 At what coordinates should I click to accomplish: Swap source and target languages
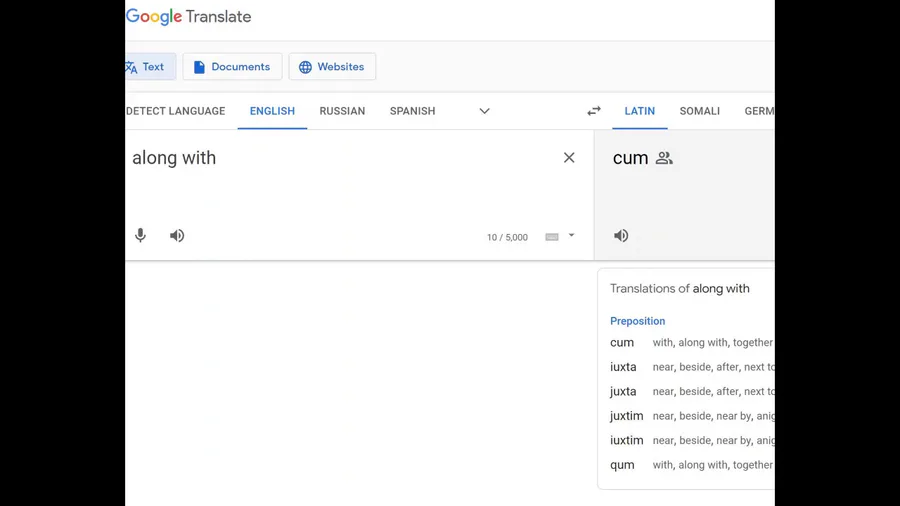(594, 111)
